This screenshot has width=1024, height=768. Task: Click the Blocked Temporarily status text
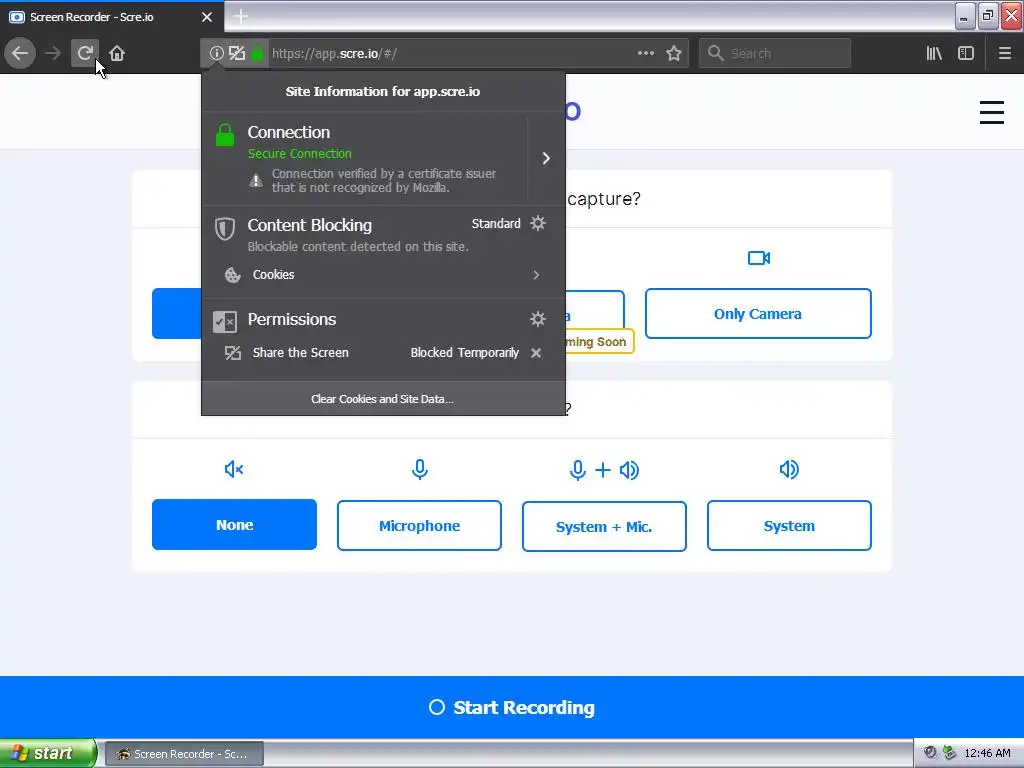pyautogui.click(x=464, y=353)
